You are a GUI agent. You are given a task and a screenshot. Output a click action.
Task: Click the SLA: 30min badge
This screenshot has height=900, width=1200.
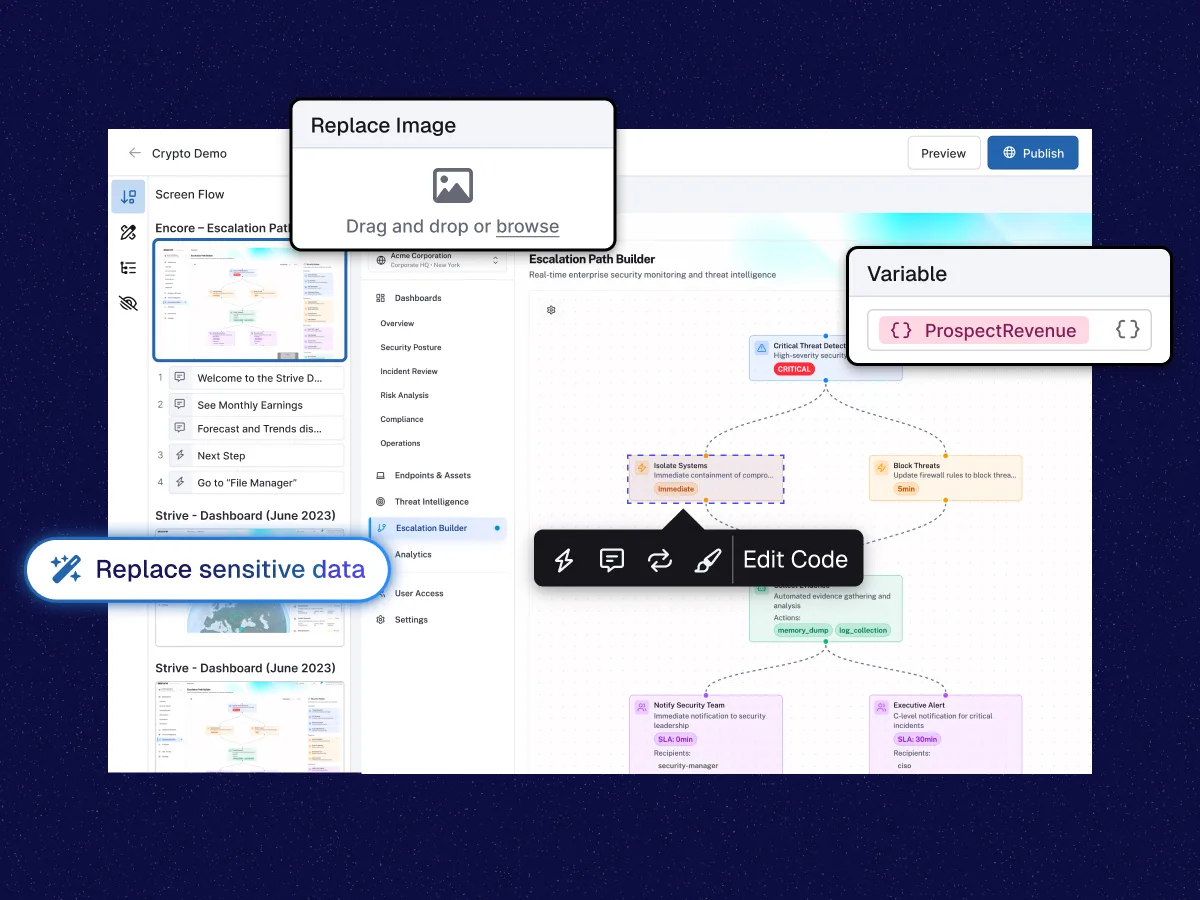[x=917, y=739]
